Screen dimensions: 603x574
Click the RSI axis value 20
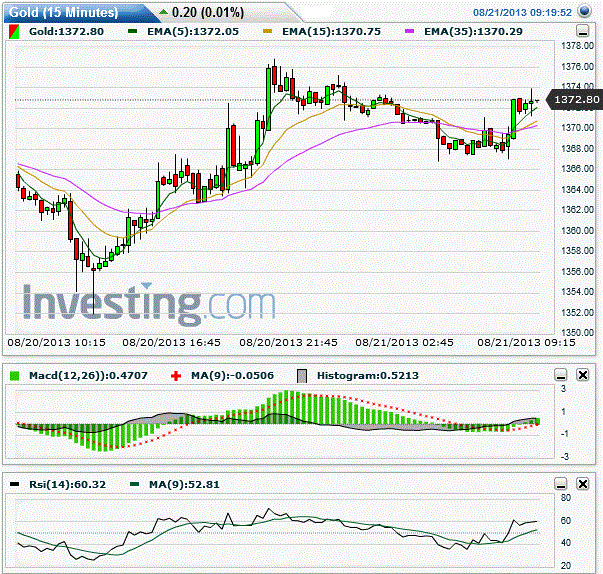tap(566, 566)
